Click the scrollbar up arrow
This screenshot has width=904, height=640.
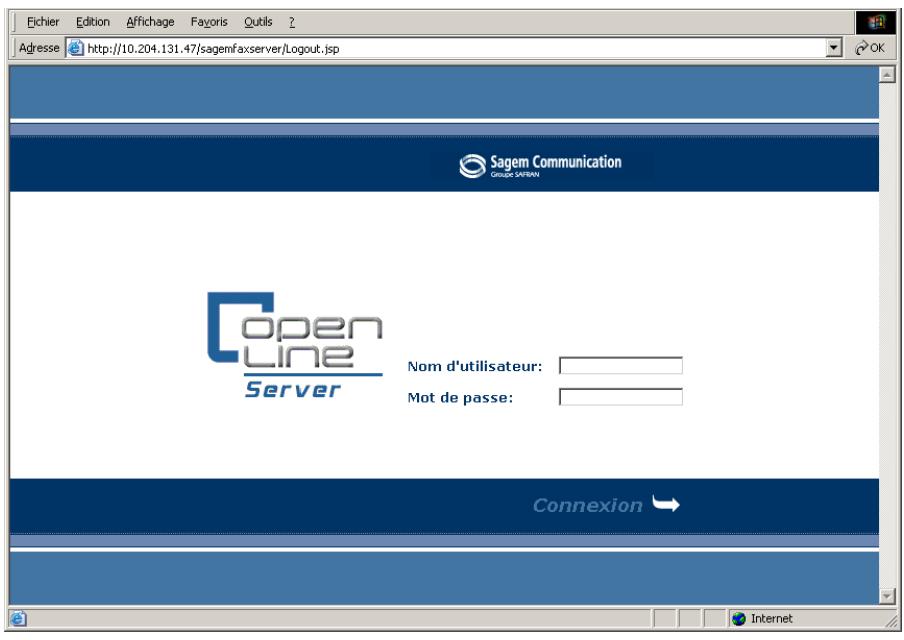(887, 74)
